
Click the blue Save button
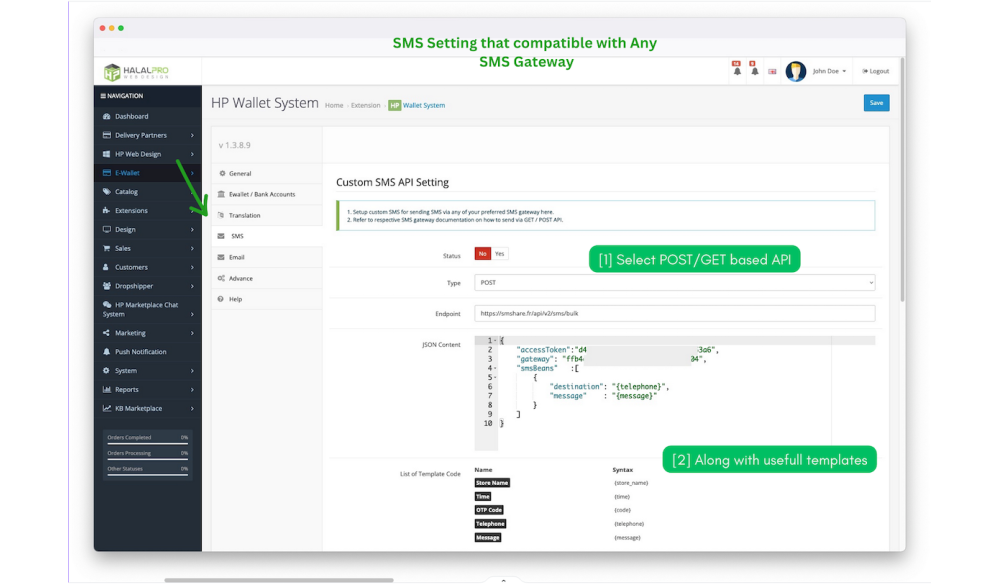click(x=876, y=103)
